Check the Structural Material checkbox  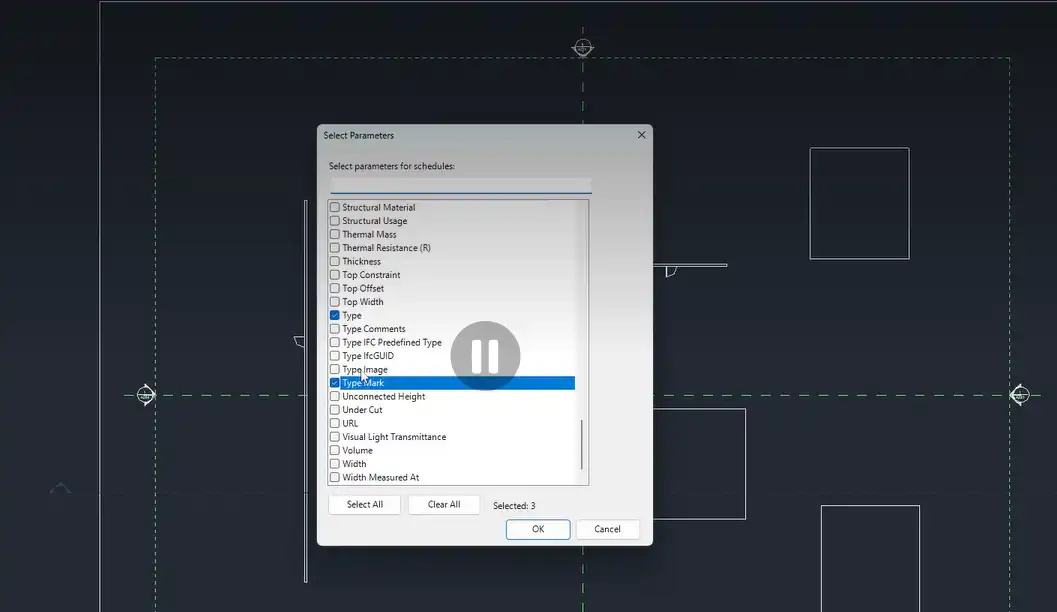tap(334, 208)
